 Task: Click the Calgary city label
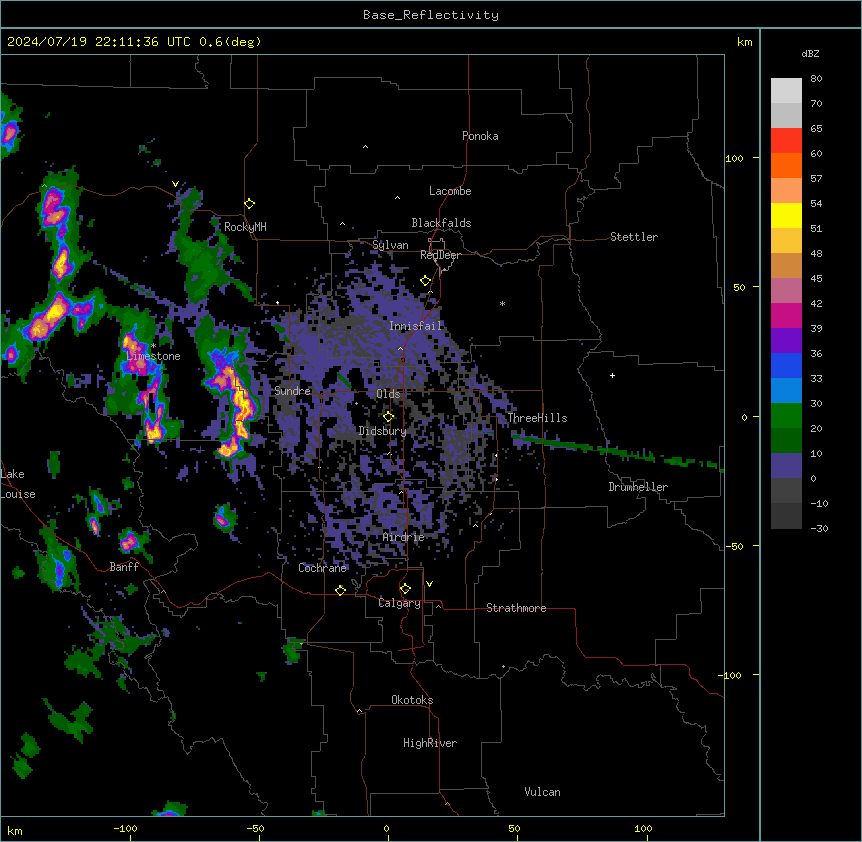tap(399, 603)
